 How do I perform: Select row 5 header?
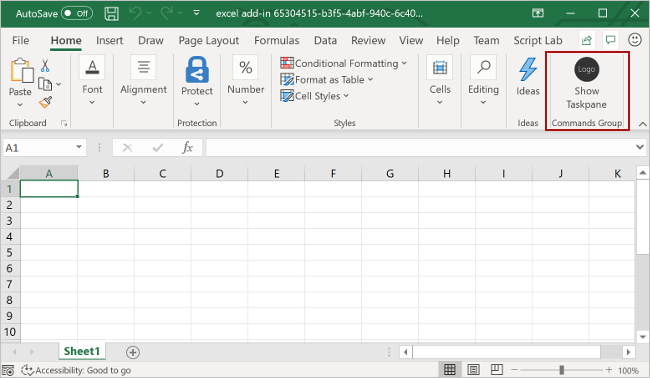(x=10, y=252)
